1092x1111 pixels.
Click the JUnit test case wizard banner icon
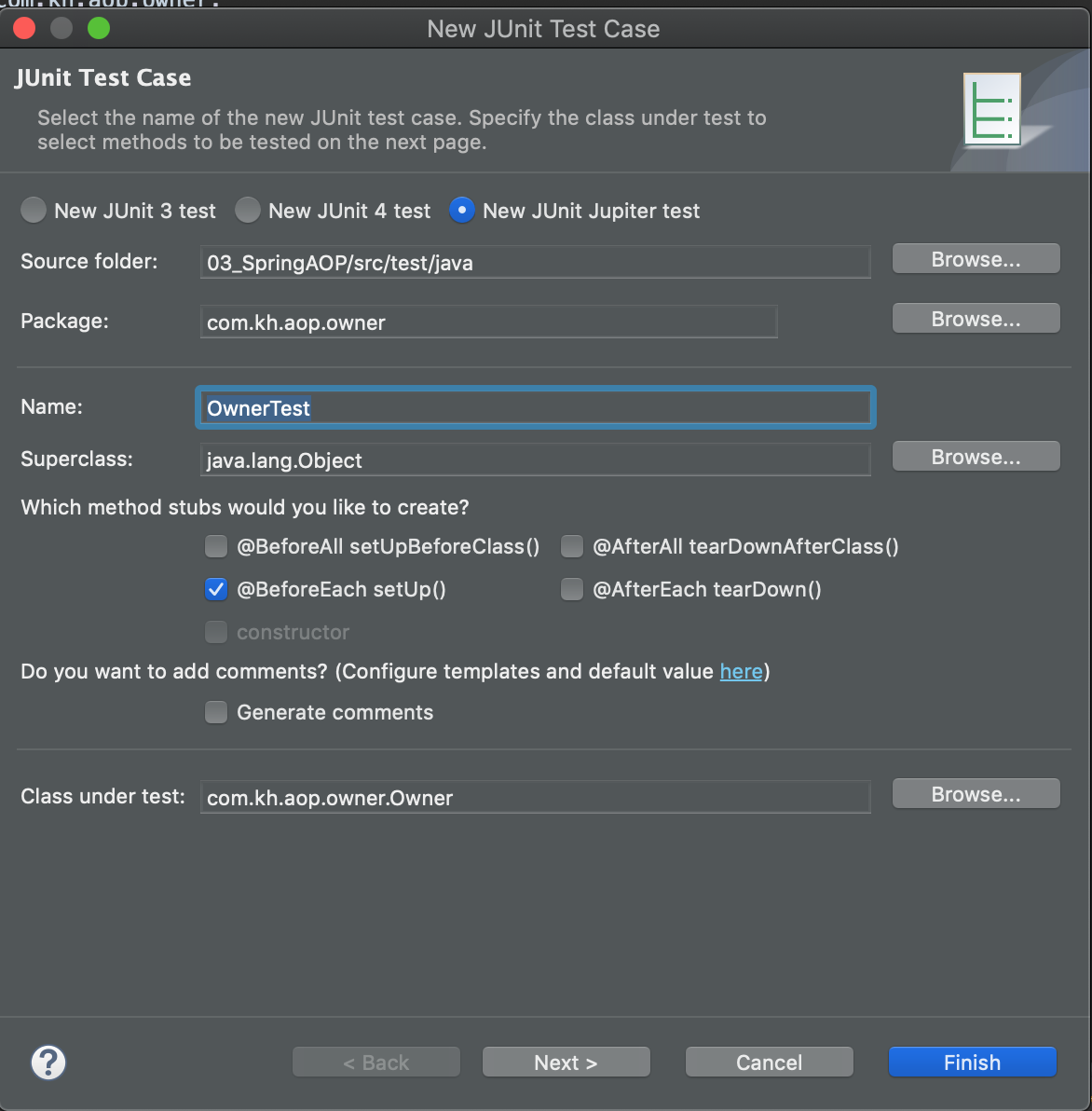coord(991,109)
